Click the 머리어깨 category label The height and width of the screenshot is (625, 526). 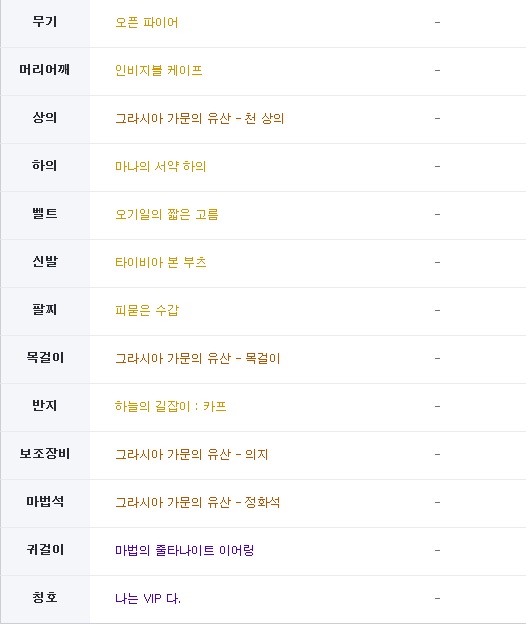[45, 71]
